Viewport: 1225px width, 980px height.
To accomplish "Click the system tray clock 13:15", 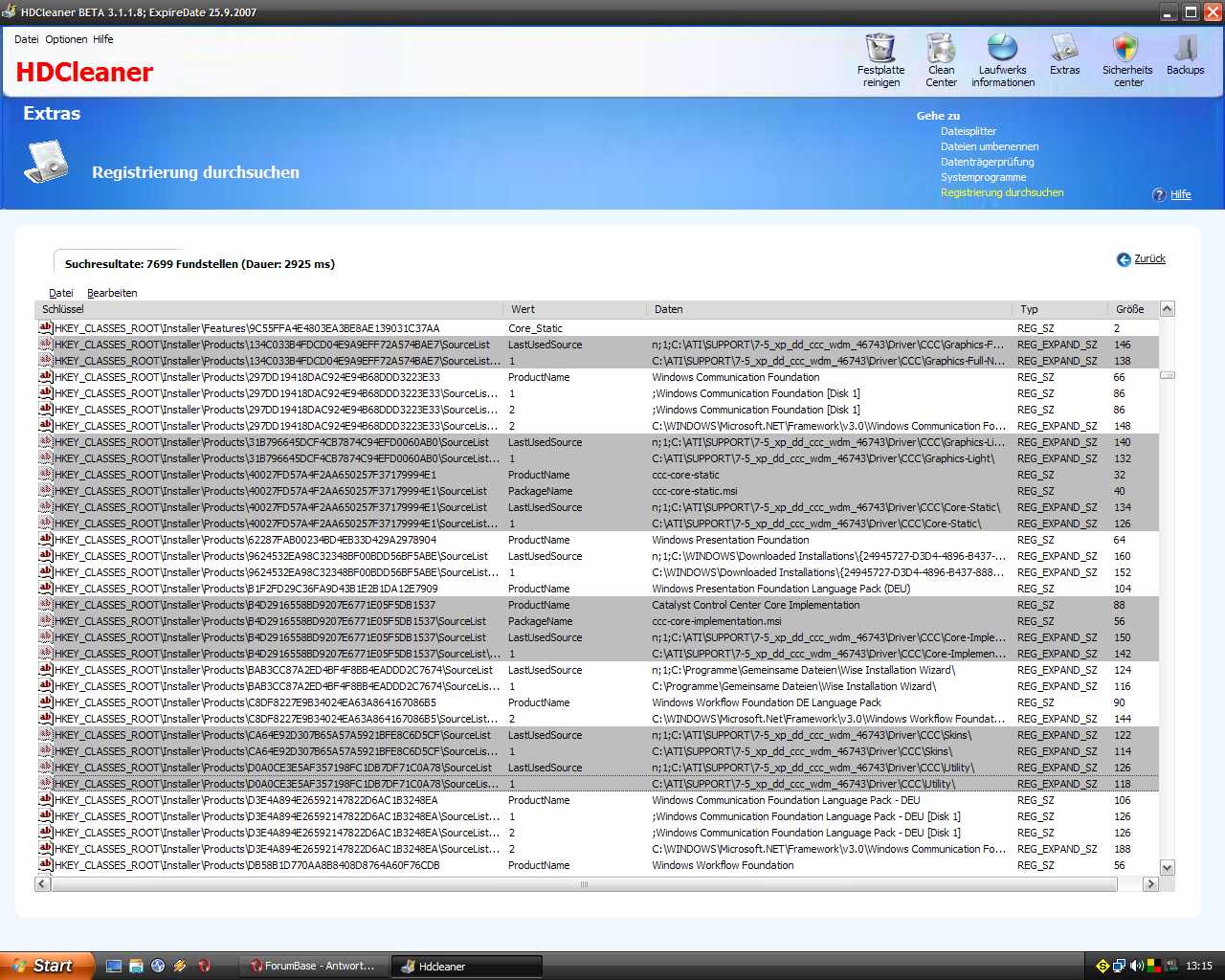I will click(x=1198, y=966).
